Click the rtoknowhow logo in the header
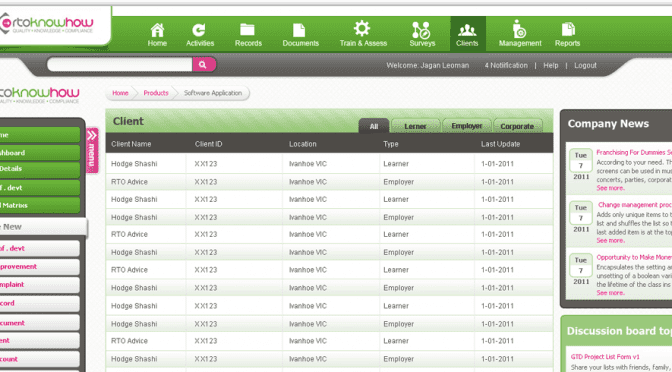 47,24
